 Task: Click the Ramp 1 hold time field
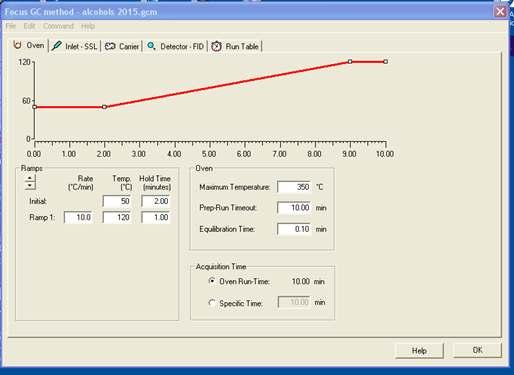155,217
